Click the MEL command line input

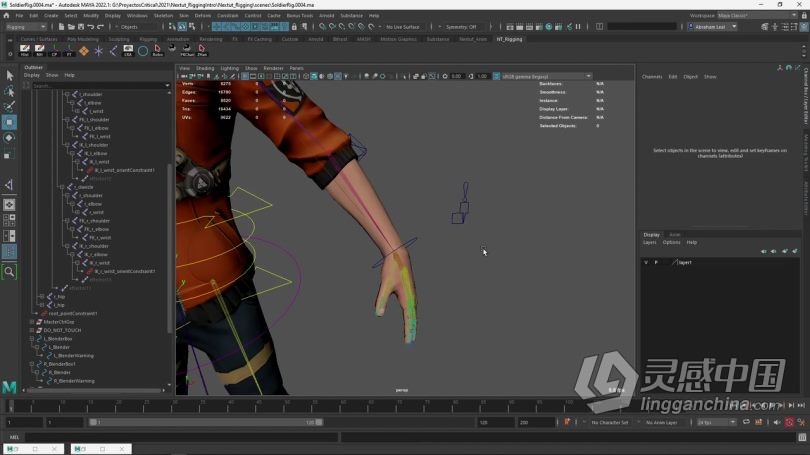(182, 437)
